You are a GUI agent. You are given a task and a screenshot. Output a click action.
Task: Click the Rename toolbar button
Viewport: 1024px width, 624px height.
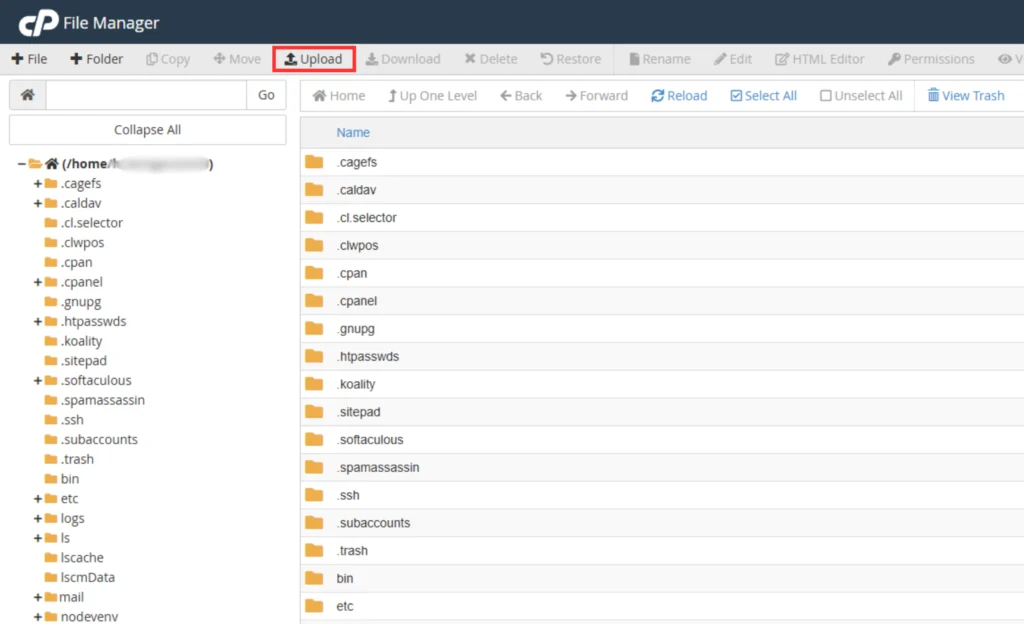point(660,59)
